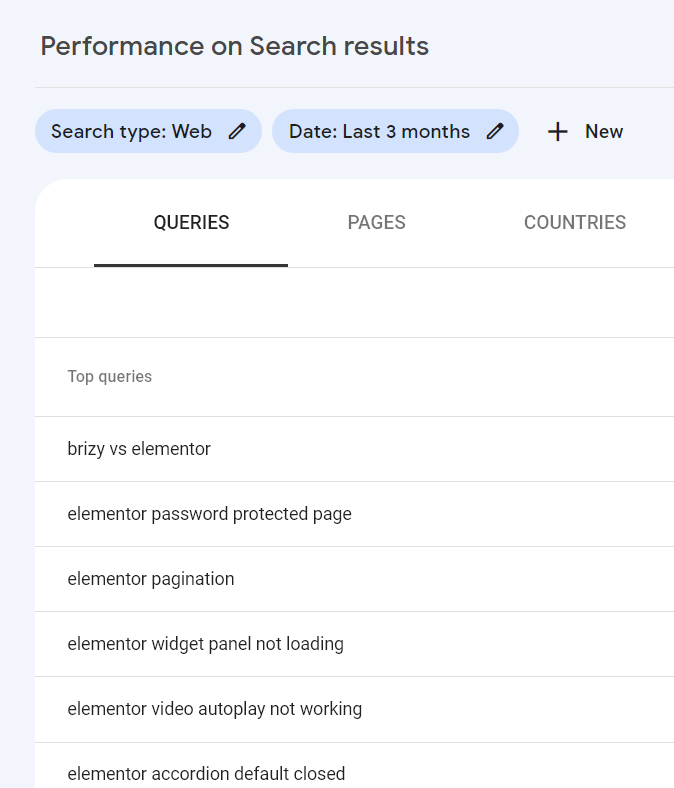Select the Top queries column header
The height and width of the screenshot is (788, 674).
point(110,376)
